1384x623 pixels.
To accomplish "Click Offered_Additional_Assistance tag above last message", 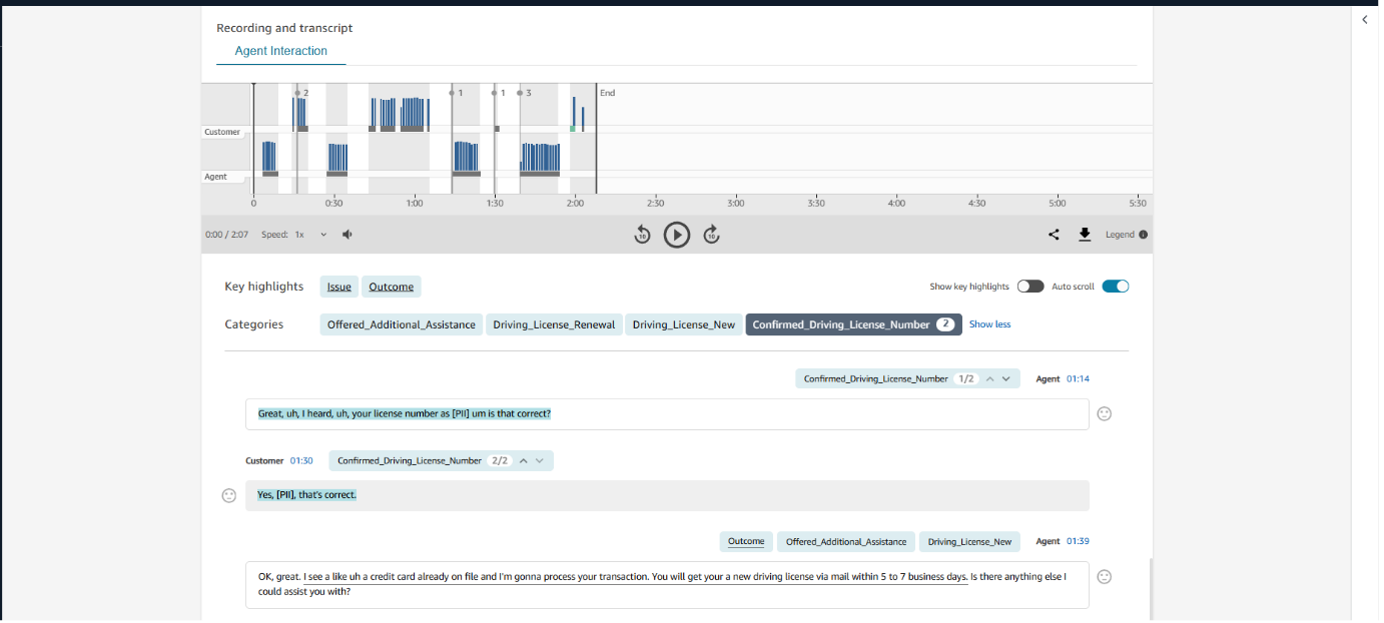I will pyautogui.click(x=846, y=542).
